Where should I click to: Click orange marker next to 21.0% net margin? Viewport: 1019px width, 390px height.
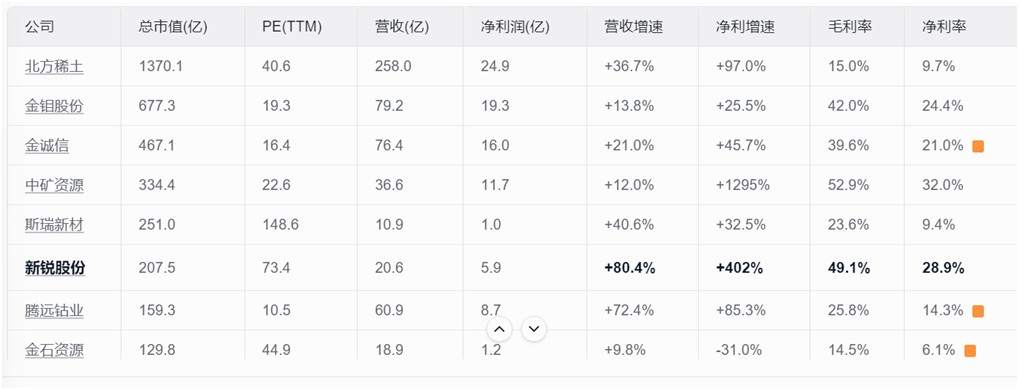coord(978,146)
